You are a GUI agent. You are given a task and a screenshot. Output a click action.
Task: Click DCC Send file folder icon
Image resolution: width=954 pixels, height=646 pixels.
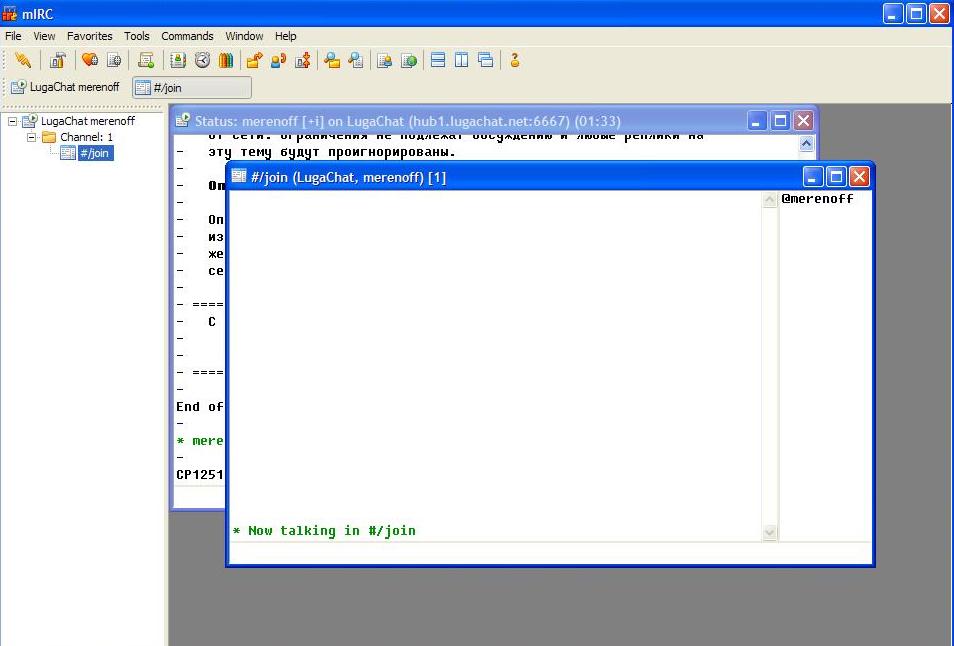(254, 60)
